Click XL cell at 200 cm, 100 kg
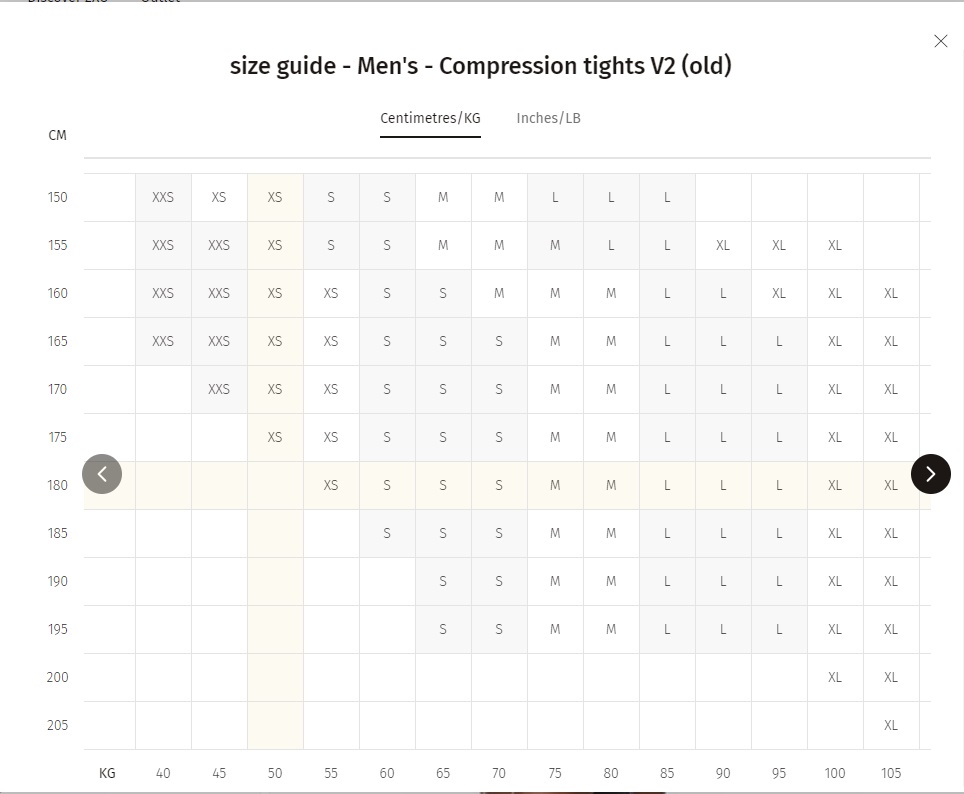The image size is (964, 794). (835, 677)
